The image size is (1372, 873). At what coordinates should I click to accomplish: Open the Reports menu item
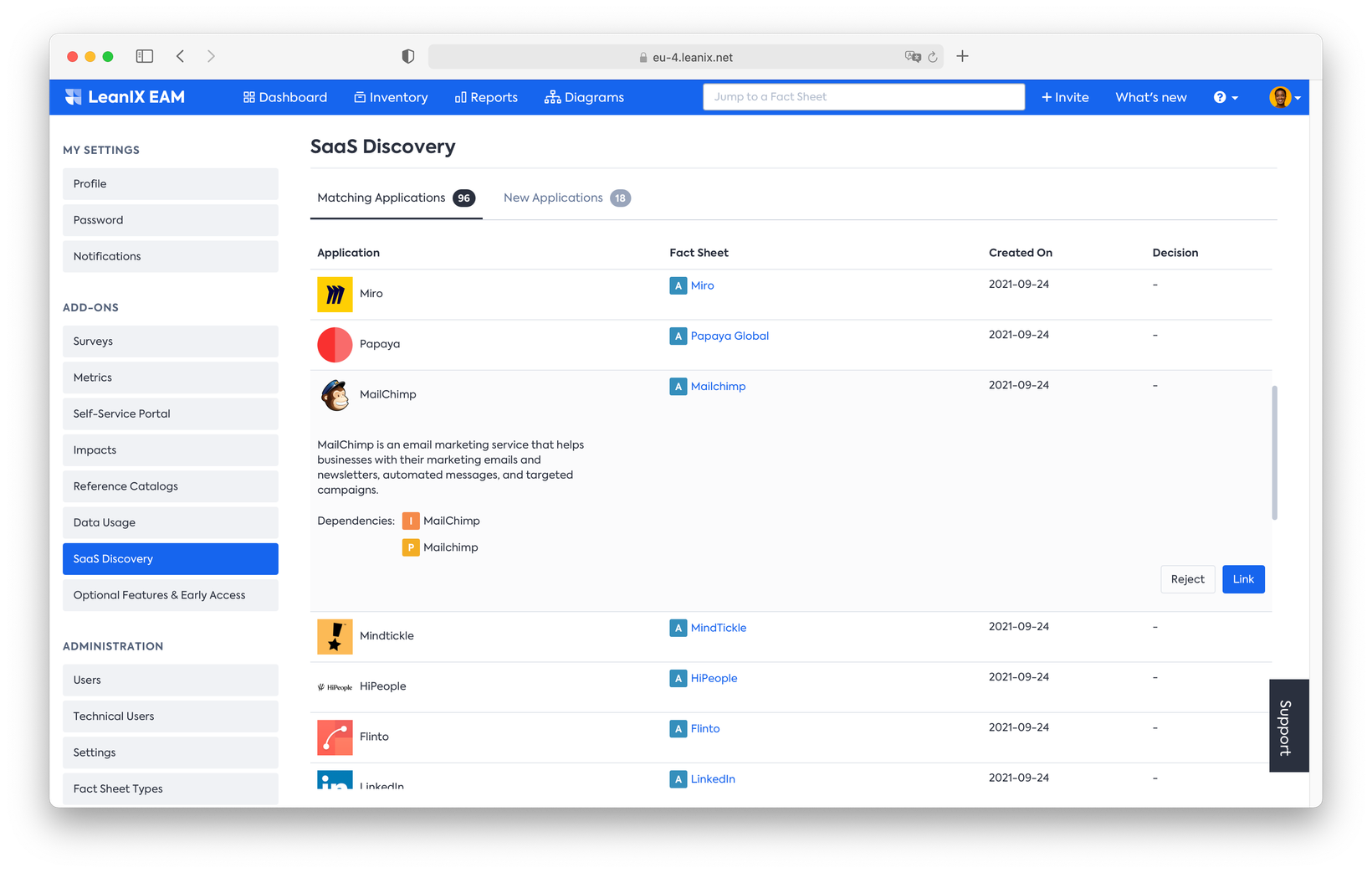[x=486, y=97]
